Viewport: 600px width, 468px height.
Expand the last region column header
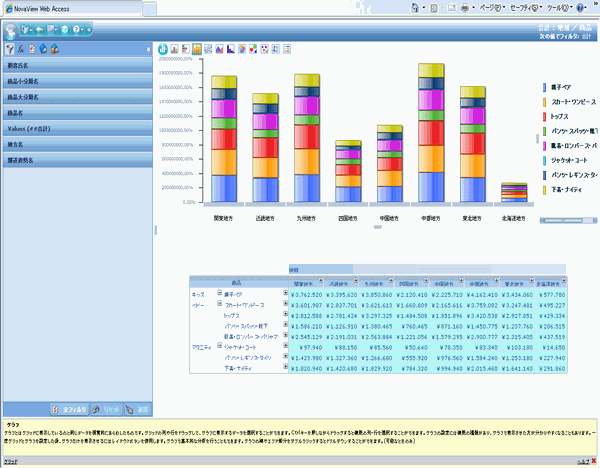(564, 280)
